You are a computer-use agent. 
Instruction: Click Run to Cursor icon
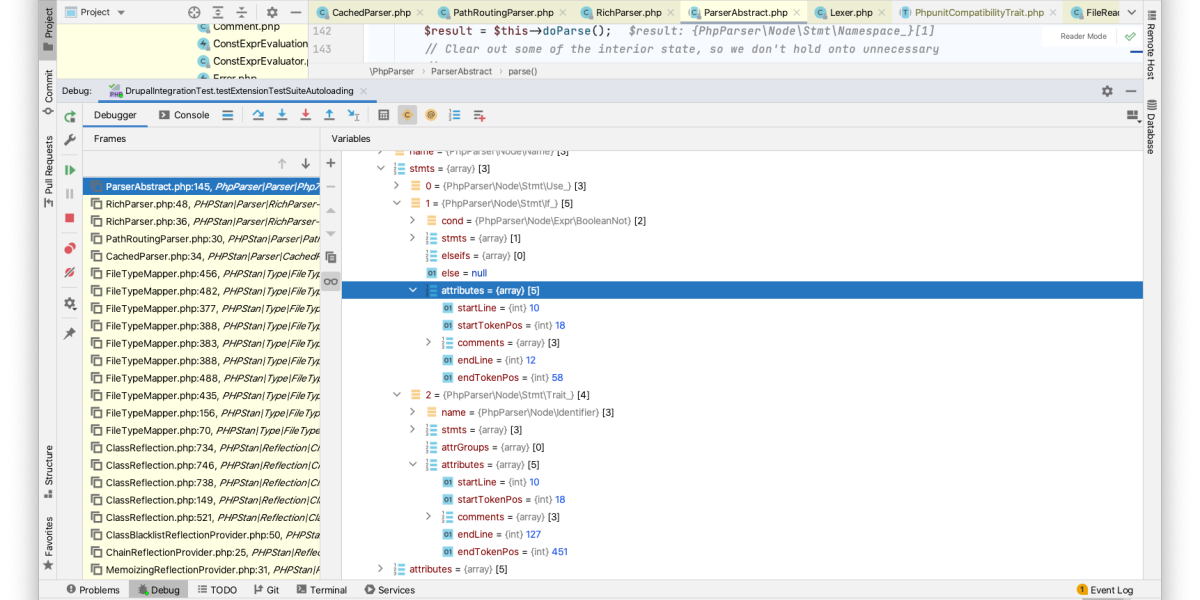[x=353, y=115]
